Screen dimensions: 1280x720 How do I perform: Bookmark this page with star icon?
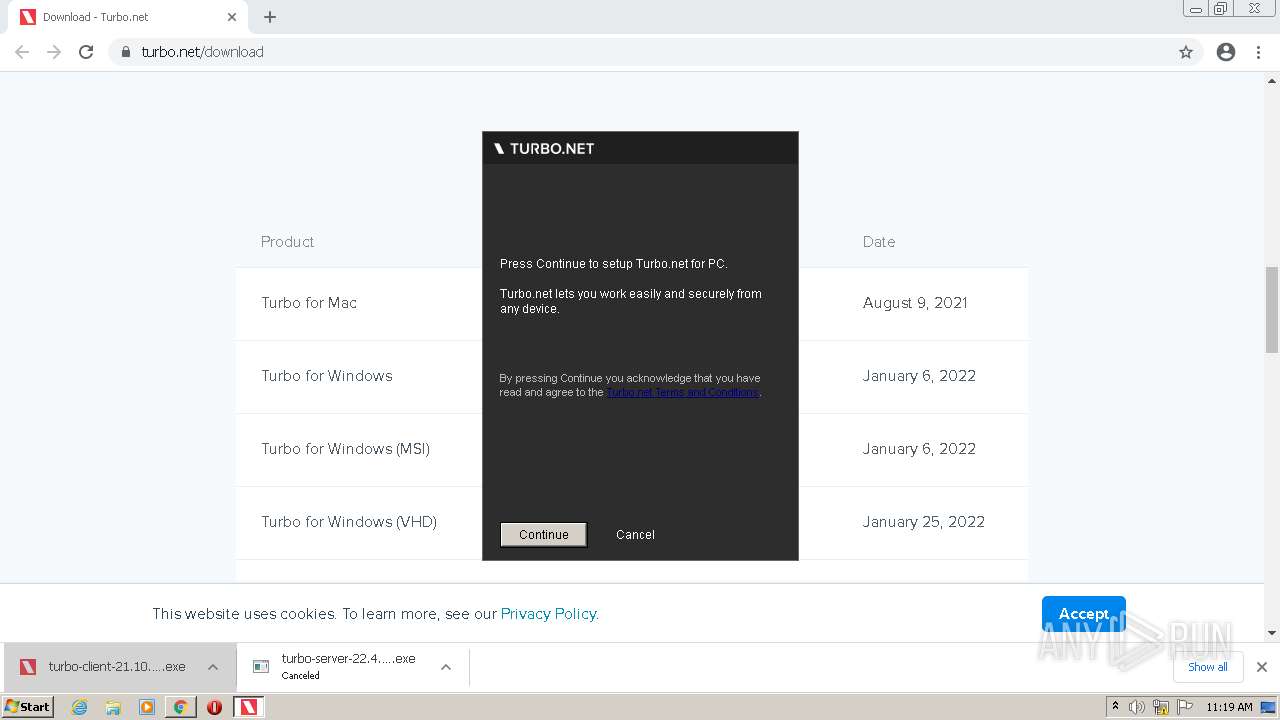pos(1186,52)
